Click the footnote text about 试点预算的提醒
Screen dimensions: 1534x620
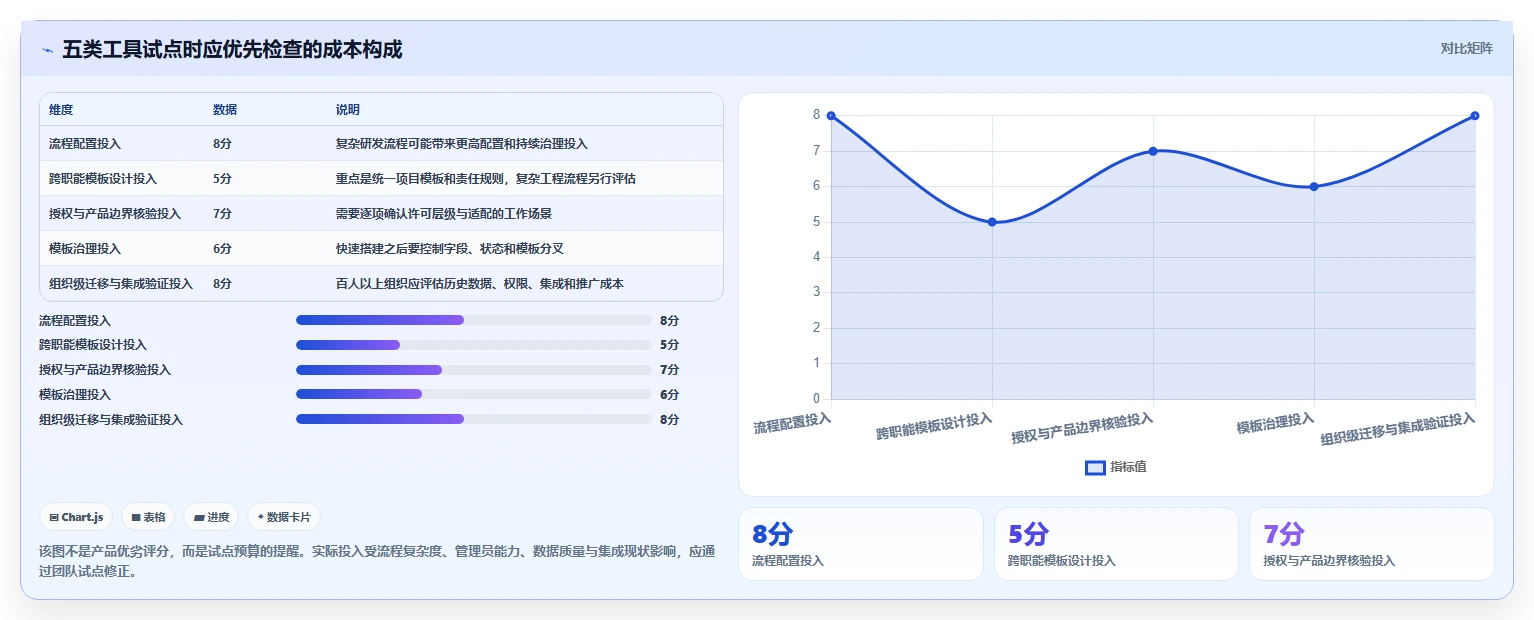coord(377,561)
